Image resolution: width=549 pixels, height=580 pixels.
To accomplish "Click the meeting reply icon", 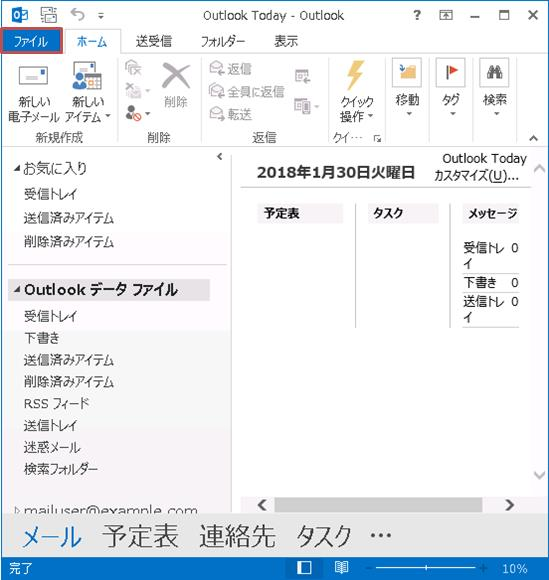I will tap(303, 76).
